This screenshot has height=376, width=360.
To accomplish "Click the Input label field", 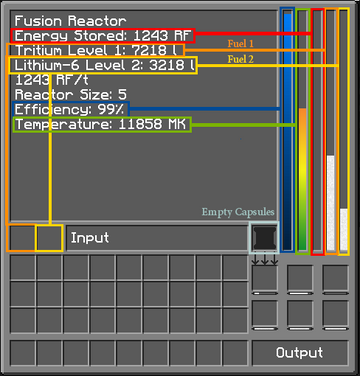I will click(x=157, y=238).
